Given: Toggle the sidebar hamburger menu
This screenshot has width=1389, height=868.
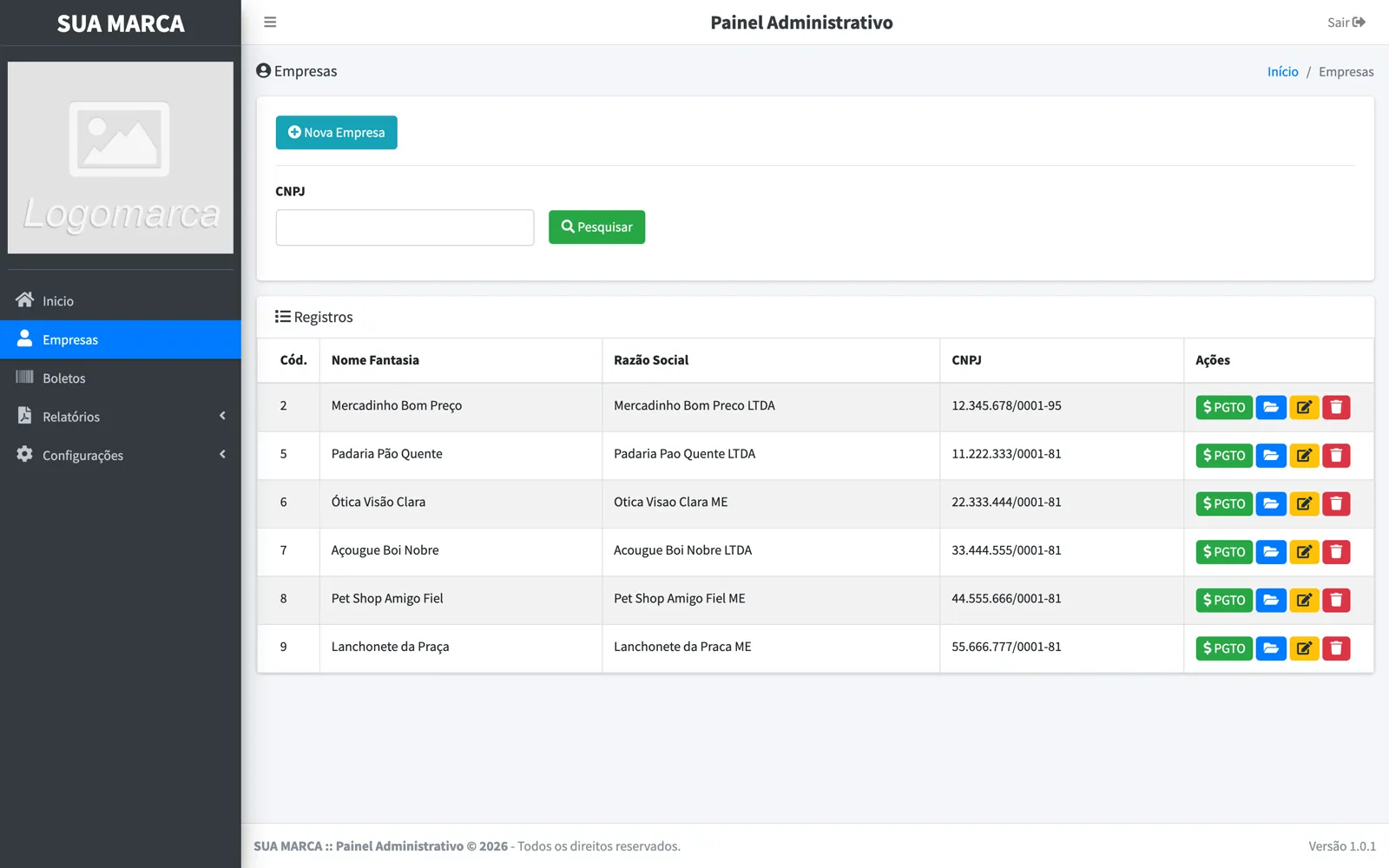Looking at the screenshot, I should pos(270,23).
